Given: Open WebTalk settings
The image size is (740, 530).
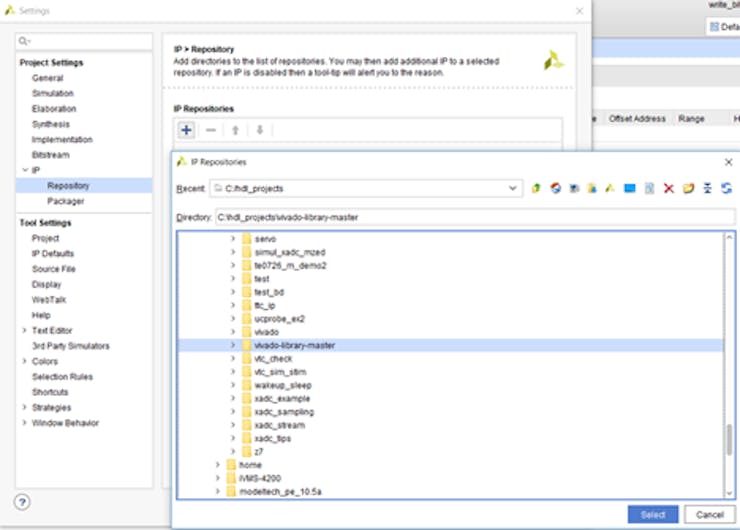Looking at the screenshot, I should click(49, 300).
